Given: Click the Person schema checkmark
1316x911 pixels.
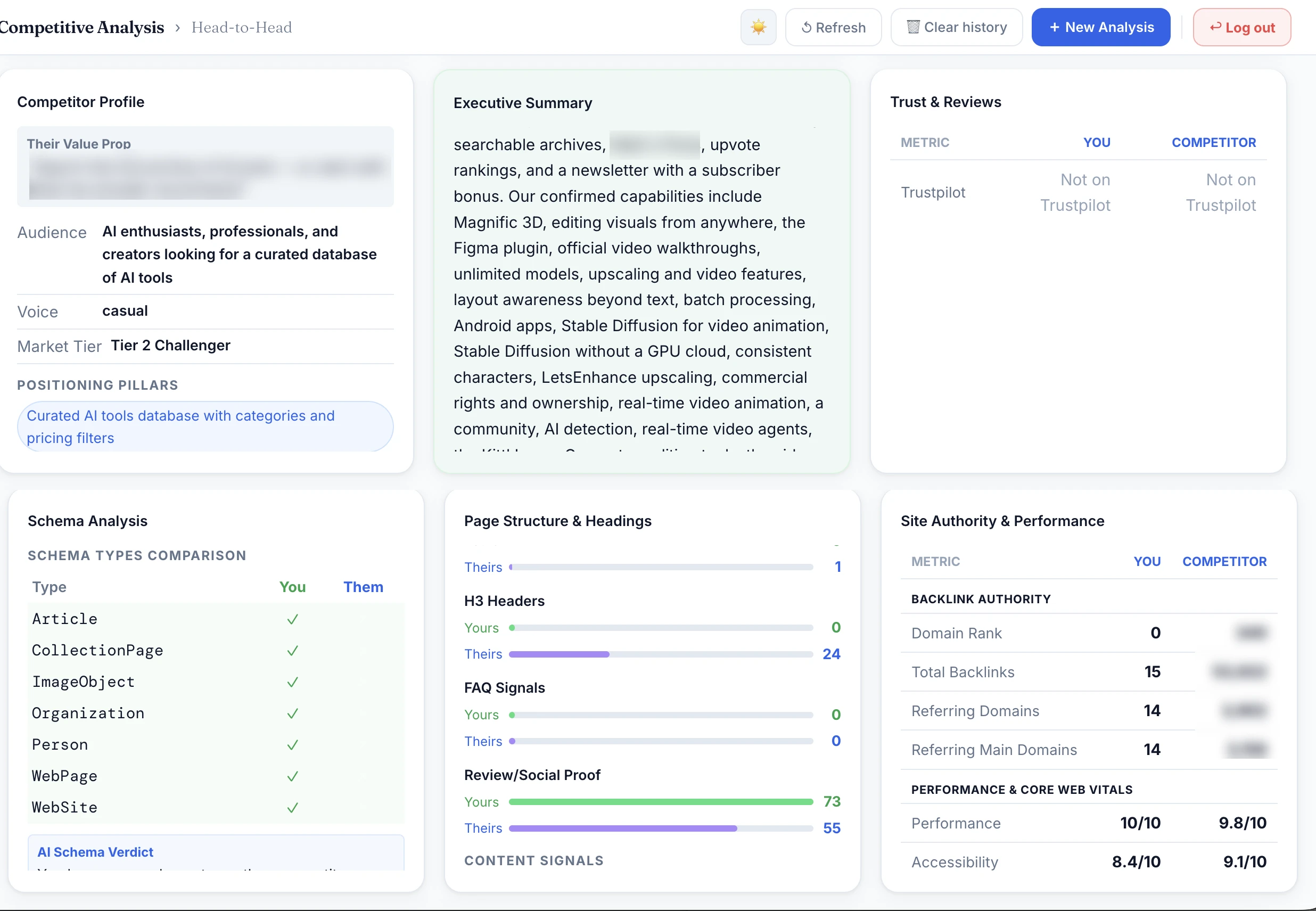Looking at the screenshot, I should point(292,745).
